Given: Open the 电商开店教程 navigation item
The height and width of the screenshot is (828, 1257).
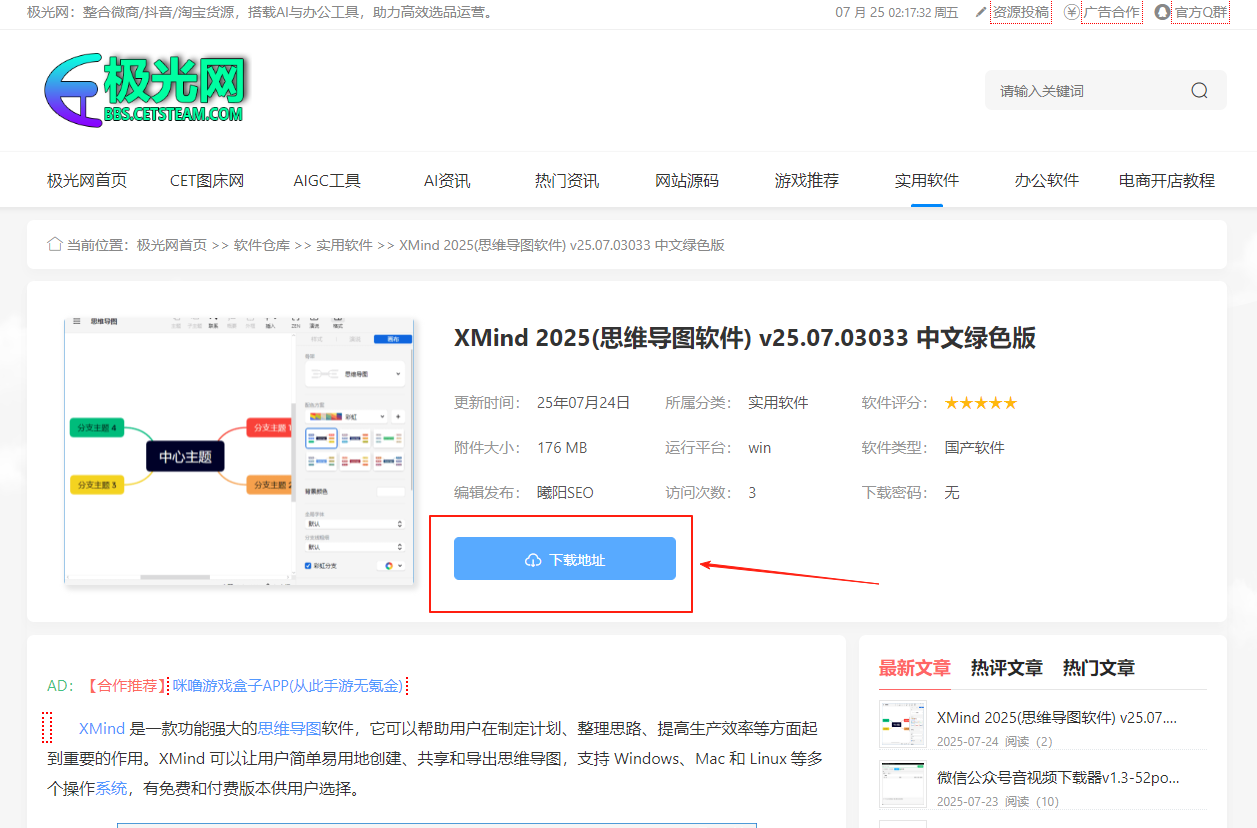Looking at the screenshot, I should point(1167,181).
